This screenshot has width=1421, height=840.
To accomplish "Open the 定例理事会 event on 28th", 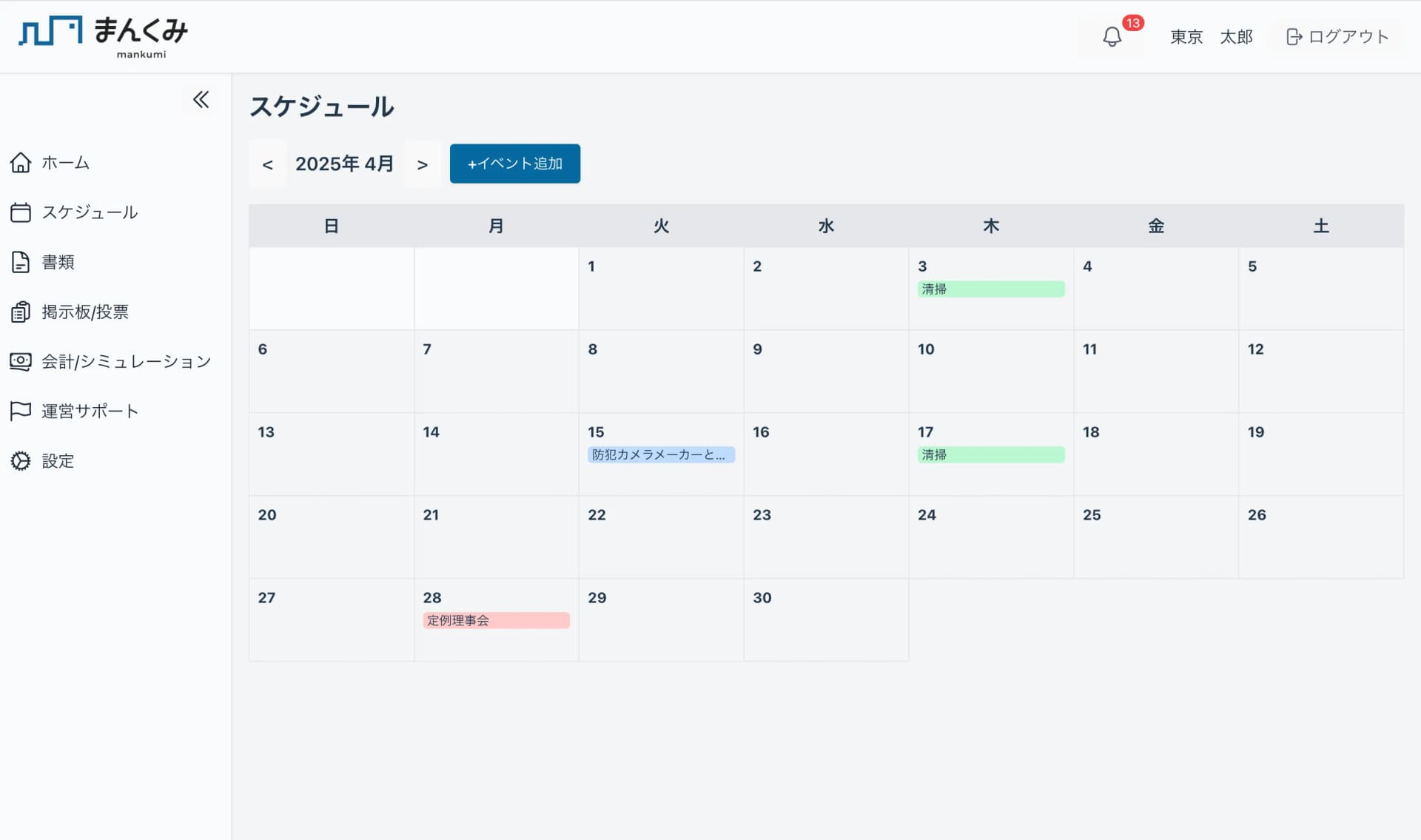I will (495, 620).
